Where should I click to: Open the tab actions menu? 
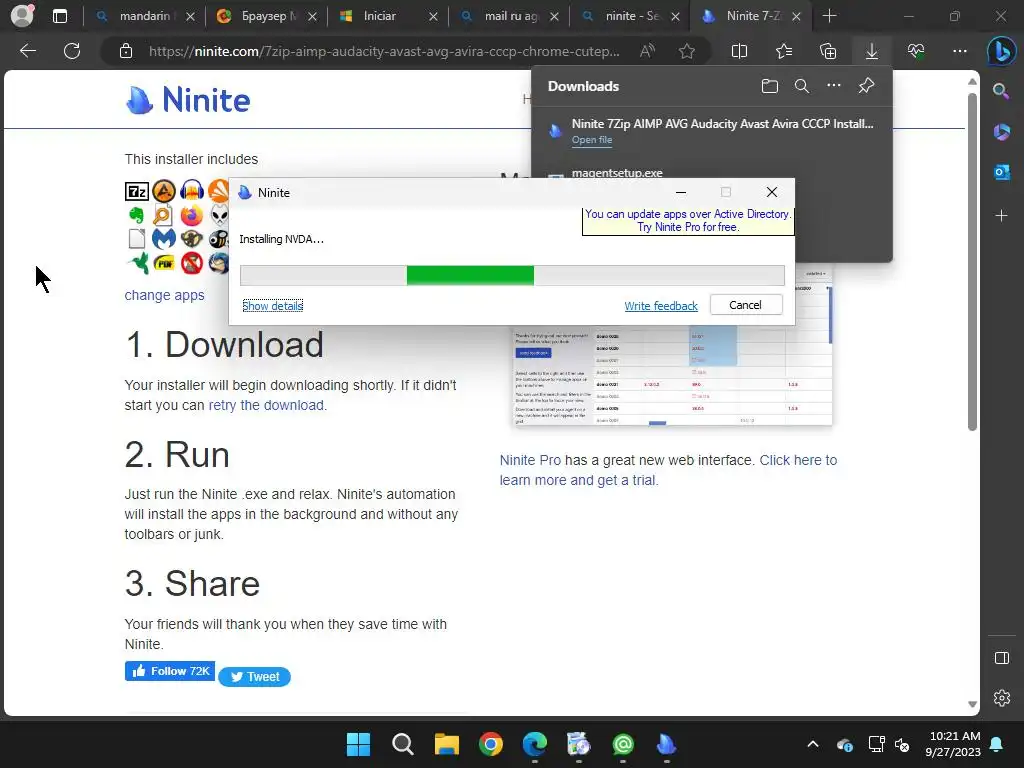point(59,16)
